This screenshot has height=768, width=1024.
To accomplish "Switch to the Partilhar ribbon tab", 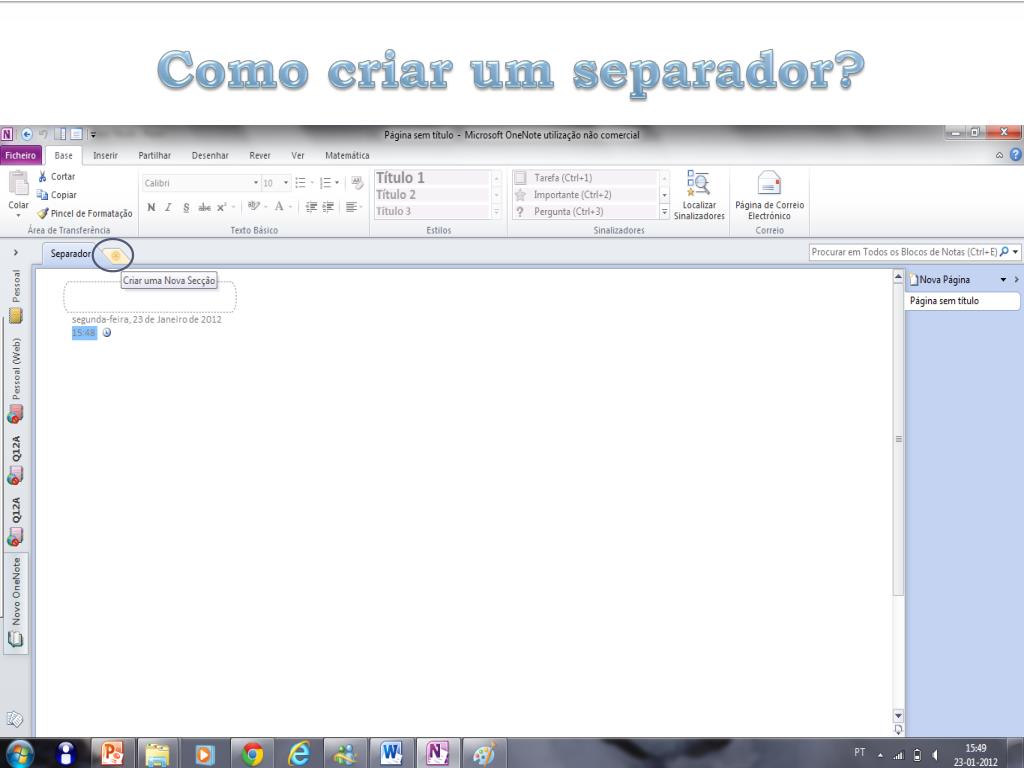I will (x=155, y=155).
